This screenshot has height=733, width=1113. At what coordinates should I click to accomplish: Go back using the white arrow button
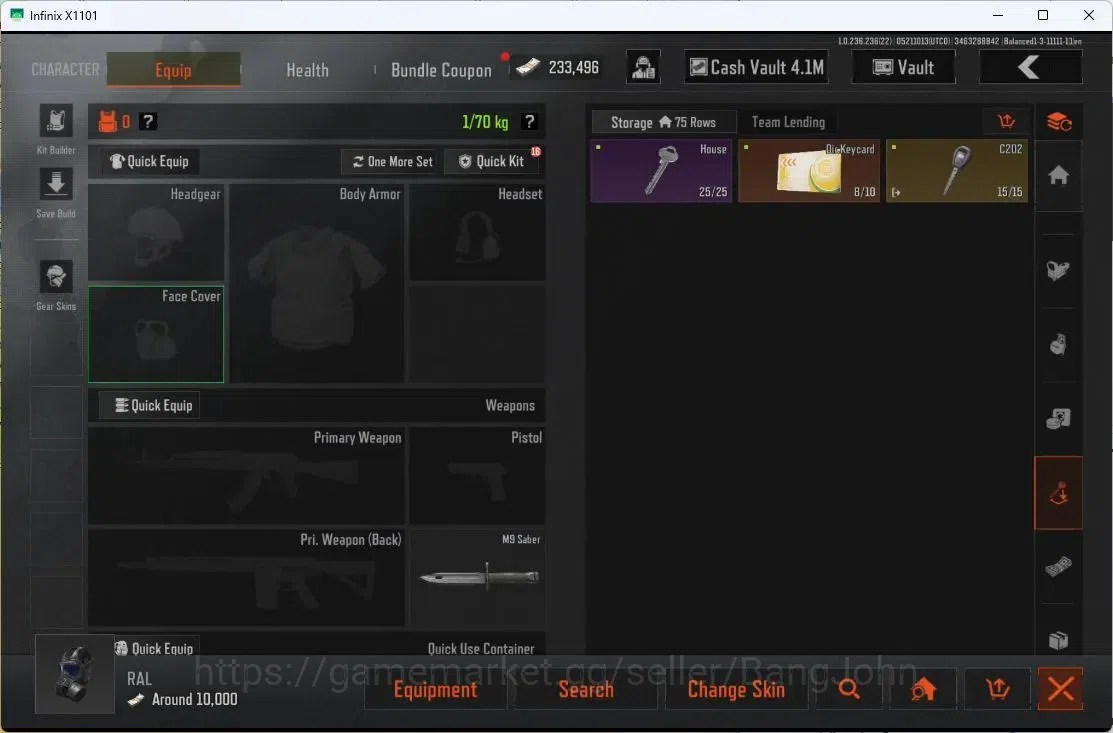pos(1031,67)
